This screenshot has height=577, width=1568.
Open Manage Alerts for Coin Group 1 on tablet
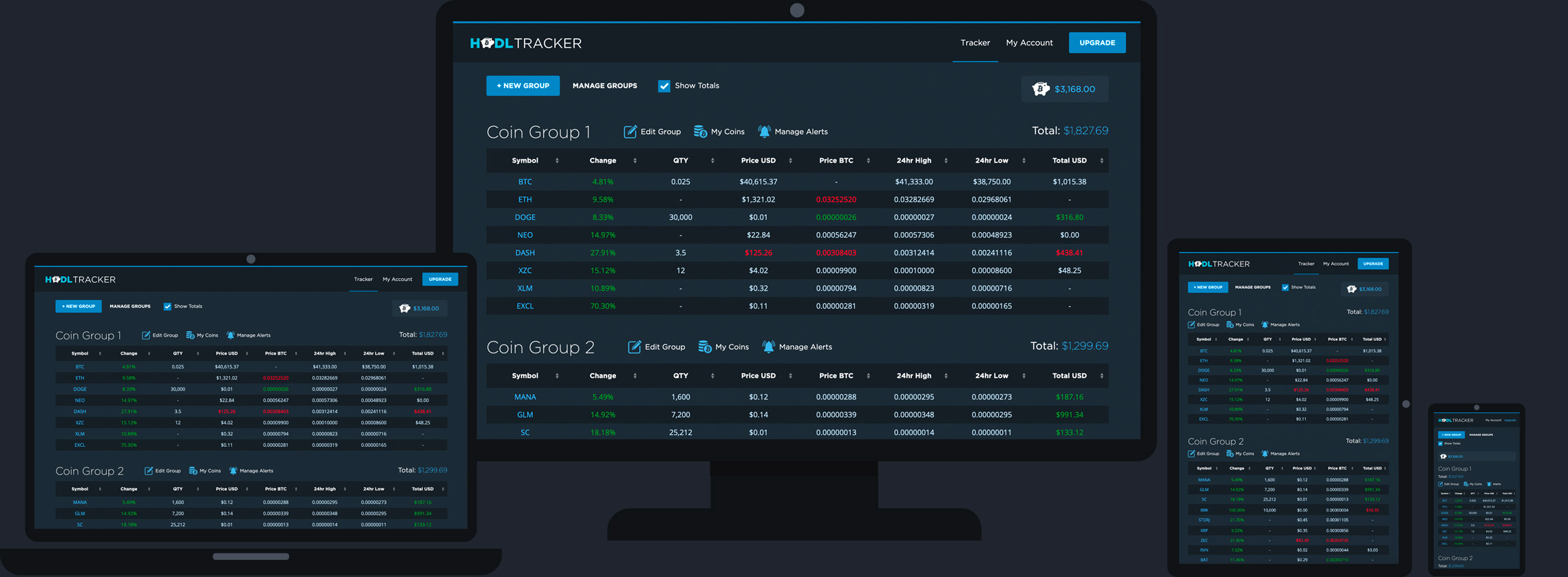coord(1280,325)
